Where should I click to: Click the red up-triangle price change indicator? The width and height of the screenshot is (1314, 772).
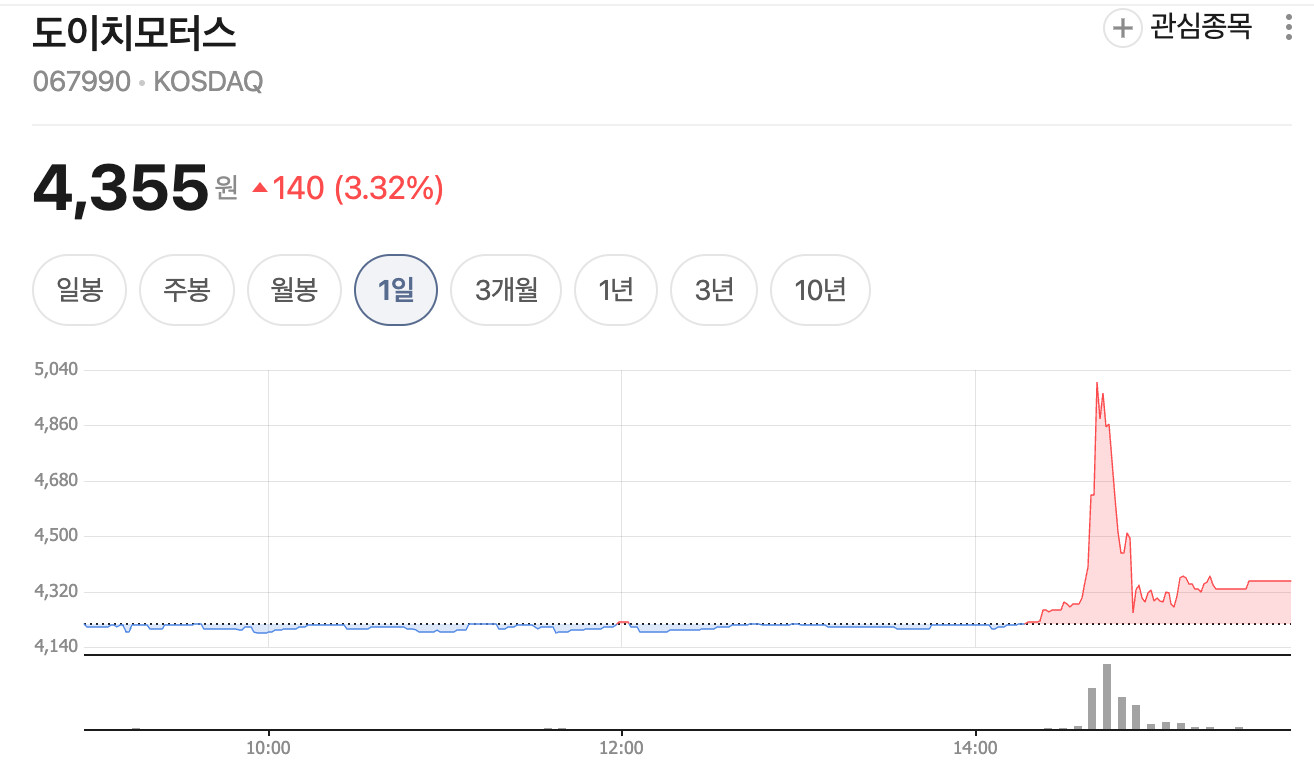point(260,187)
